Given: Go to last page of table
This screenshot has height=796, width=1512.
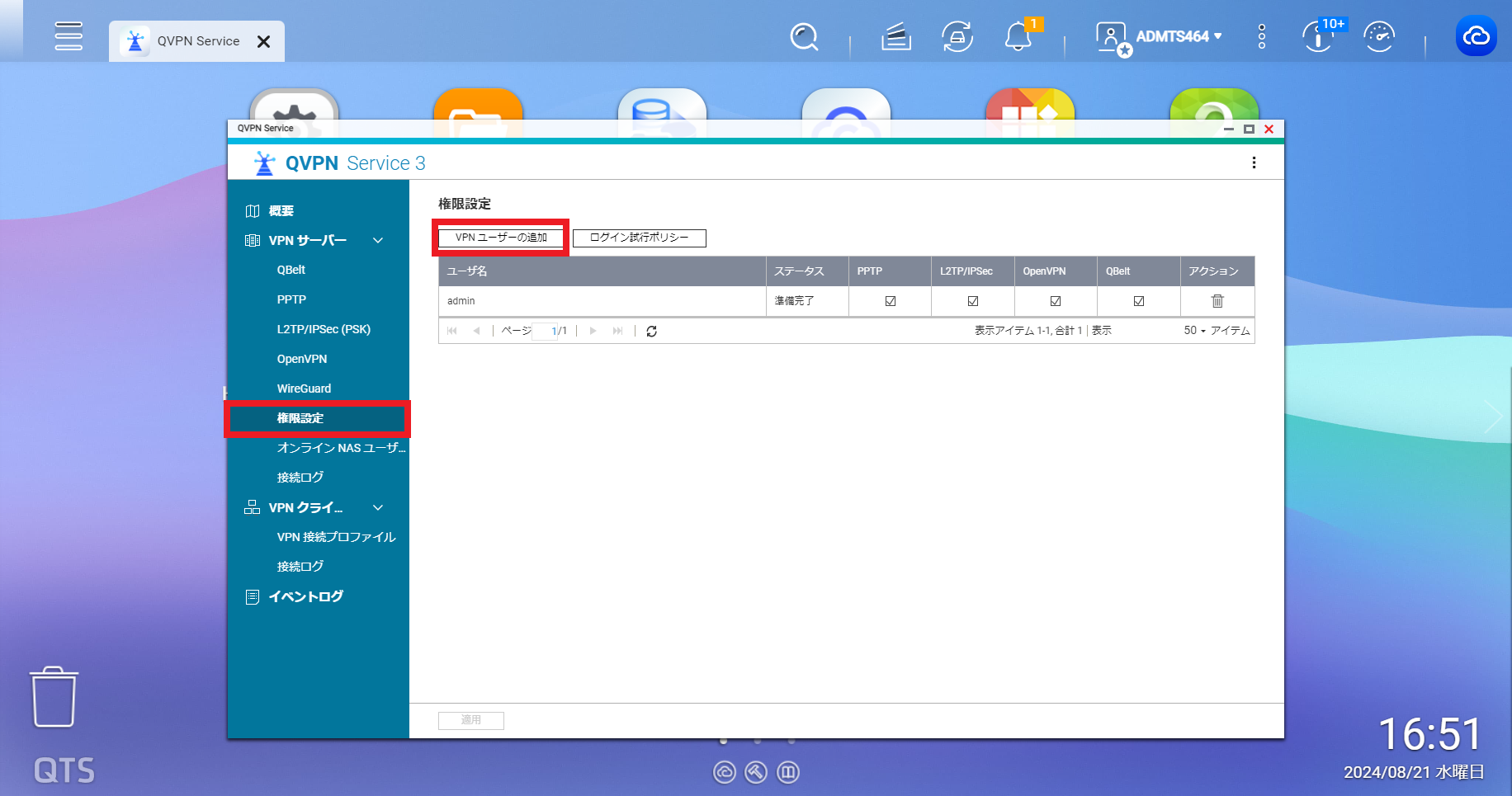Looking at the screenshot, I should [617, 331].
